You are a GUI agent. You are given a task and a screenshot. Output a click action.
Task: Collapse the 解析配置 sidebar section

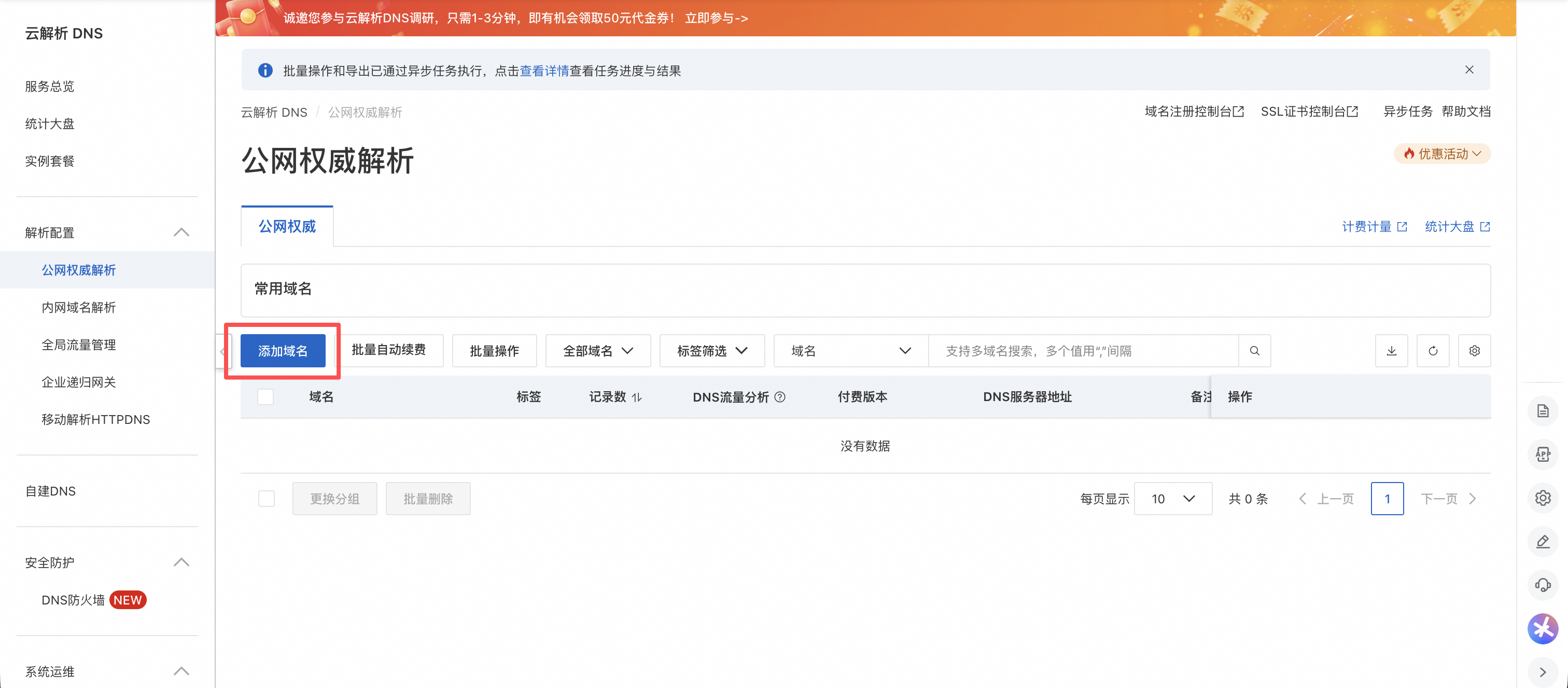point(181,232)
